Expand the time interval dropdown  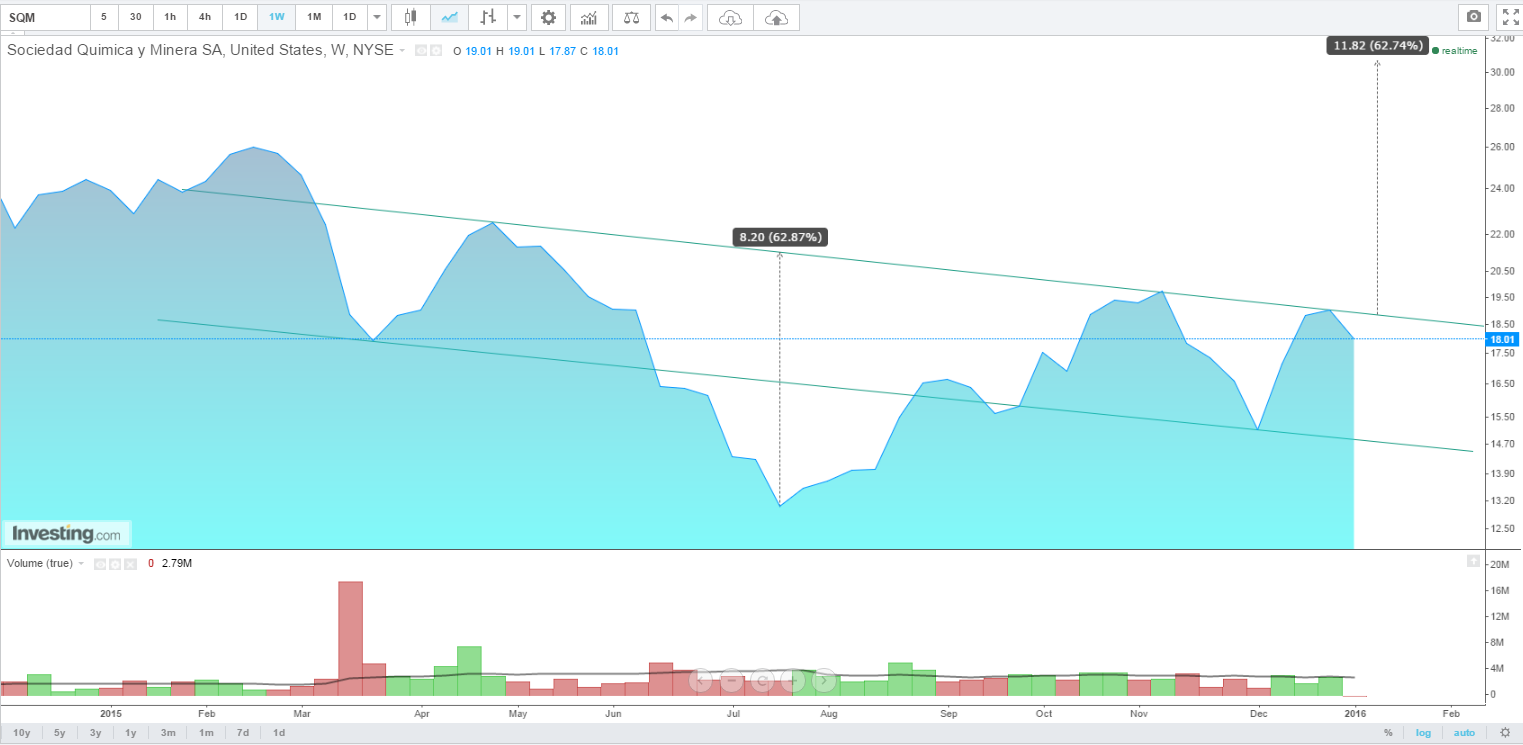(x=376, y=17)
